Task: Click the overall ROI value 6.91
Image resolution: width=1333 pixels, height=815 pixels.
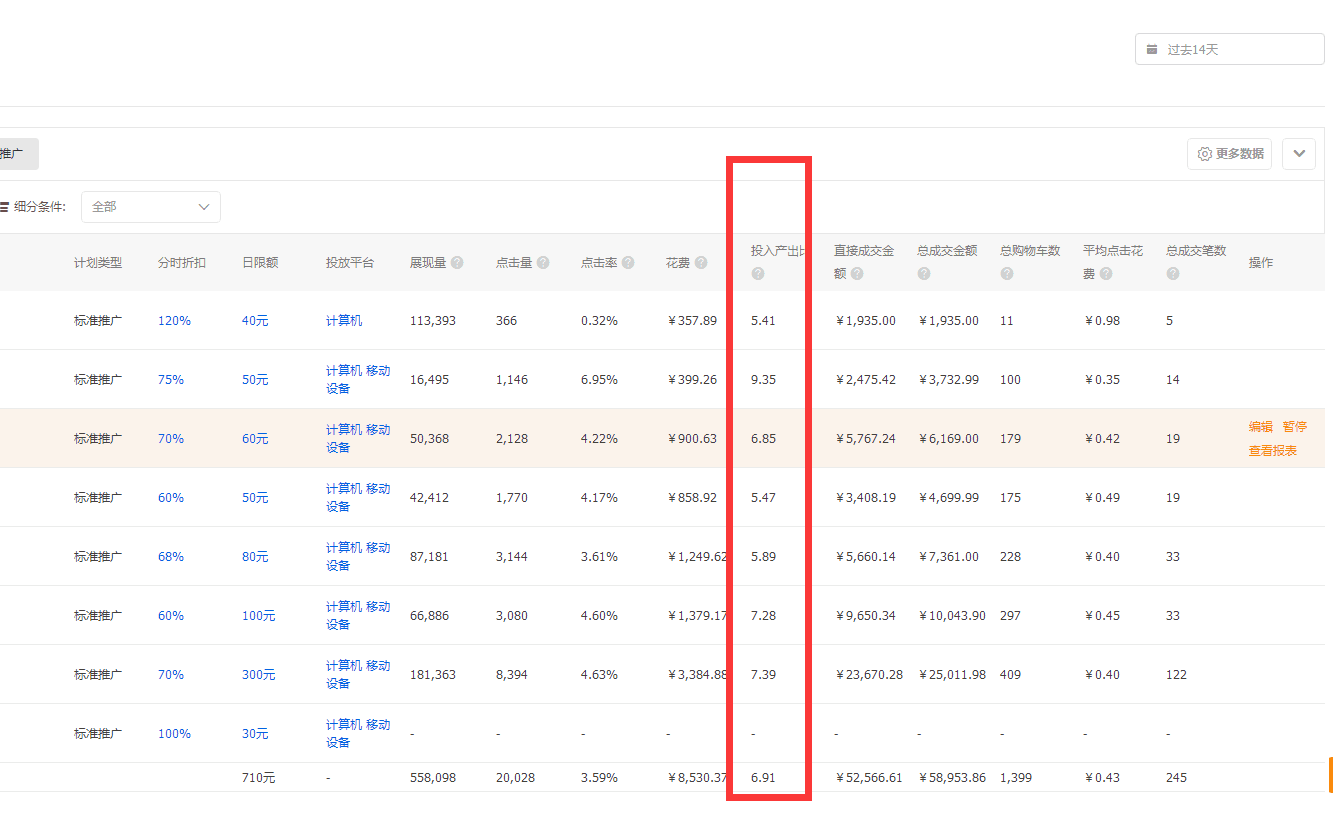Action: (x=763, y=778)
